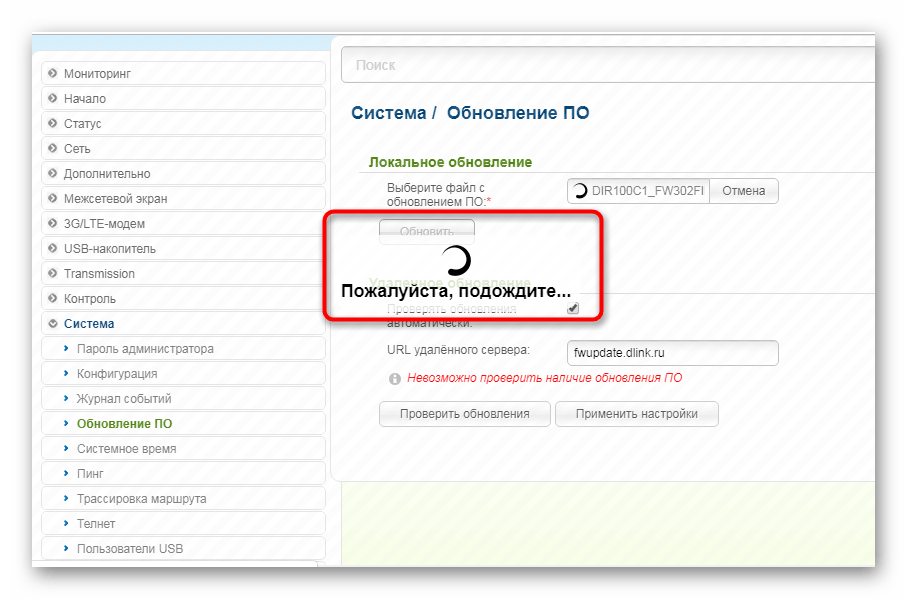Click the loading spinner in the file field
The height and width of the screenshot is (599, 907).
(x=579, y=191)
